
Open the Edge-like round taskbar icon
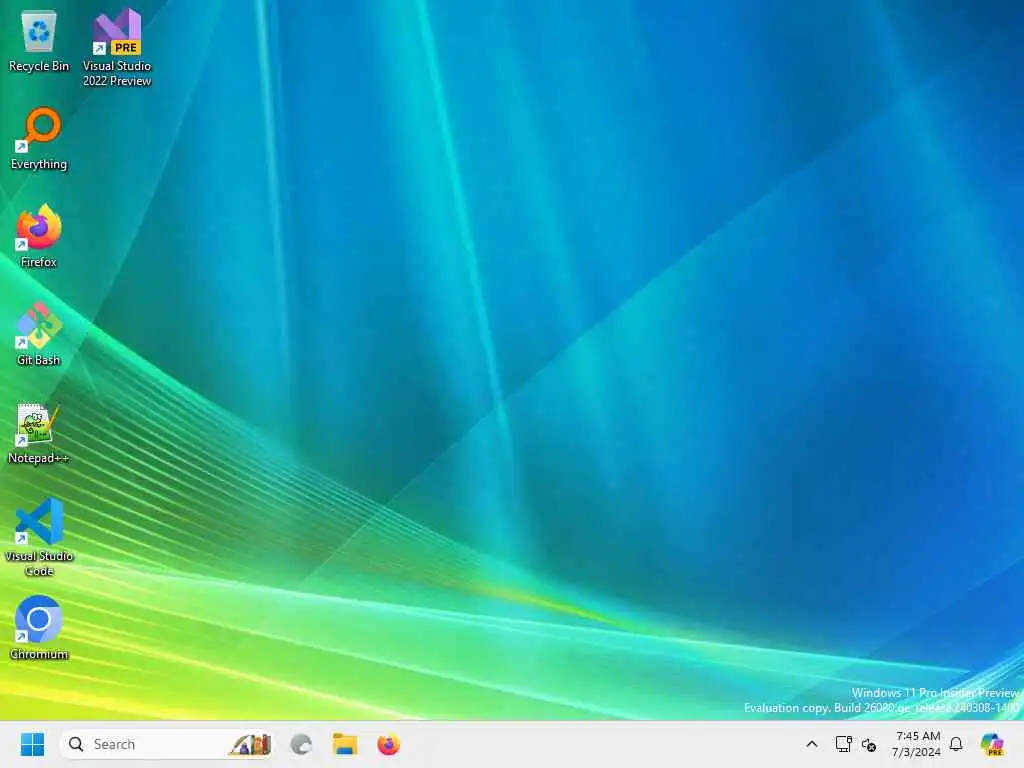(x=301, y=744)
